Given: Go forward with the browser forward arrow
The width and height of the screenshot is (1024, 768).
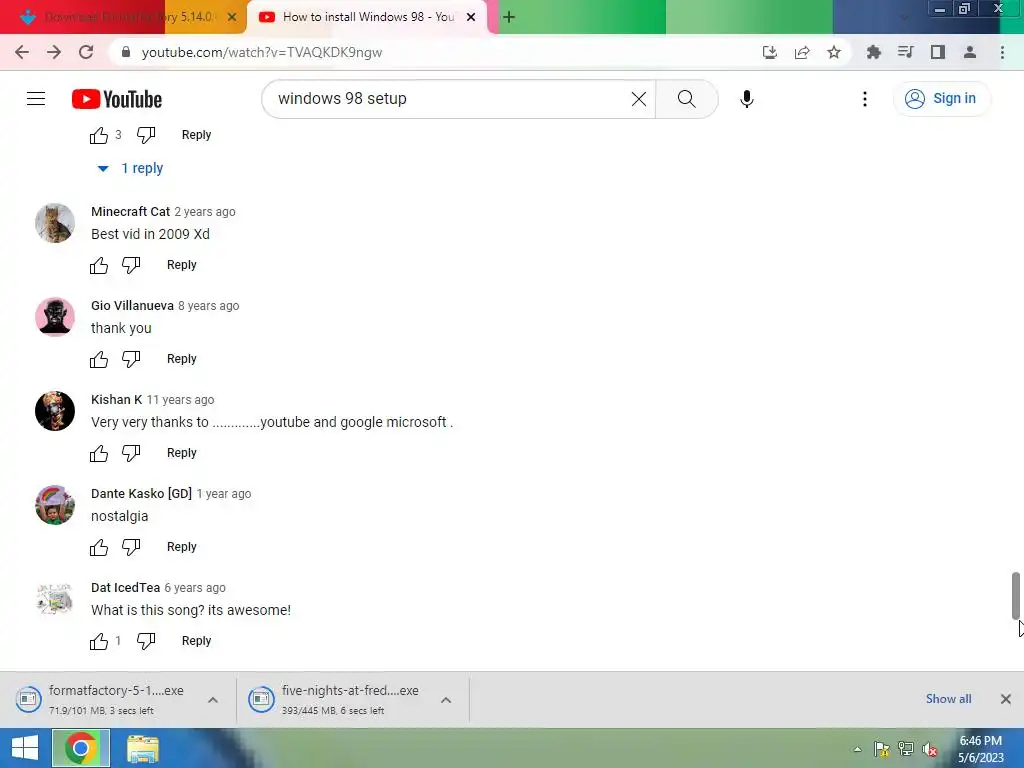Looking at the screenshot, I should tap(54, 52).
